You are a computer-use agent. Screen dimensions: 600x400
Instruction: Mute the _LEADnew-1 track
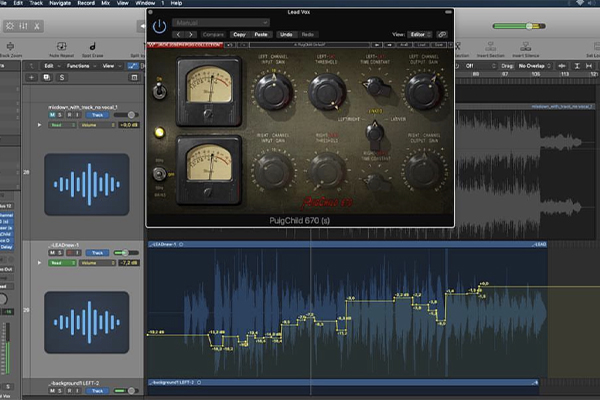(x=52, y=253)
